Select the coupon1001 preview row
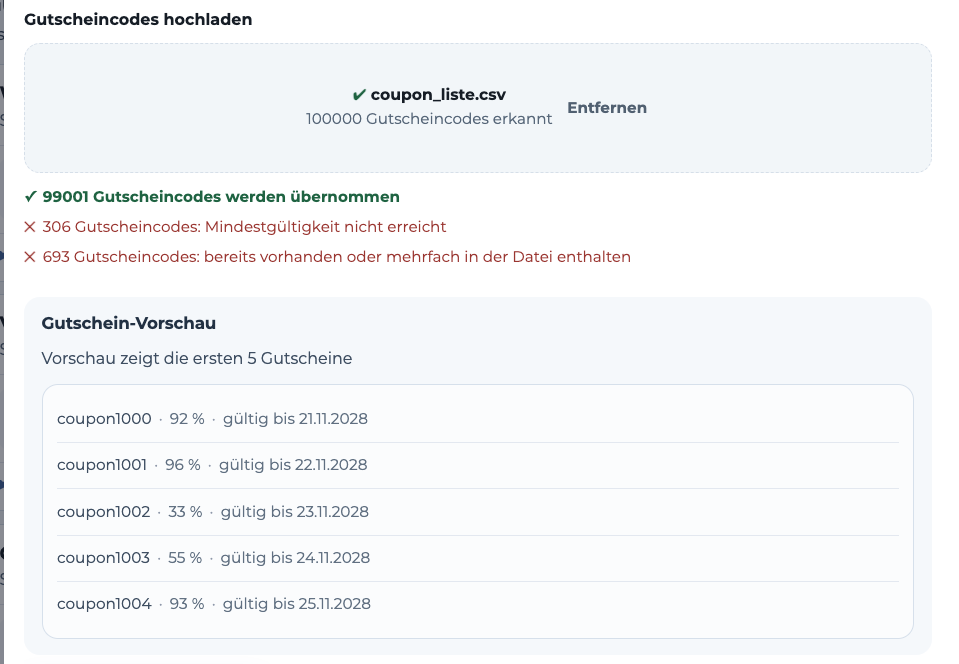 tap(478, 465)
